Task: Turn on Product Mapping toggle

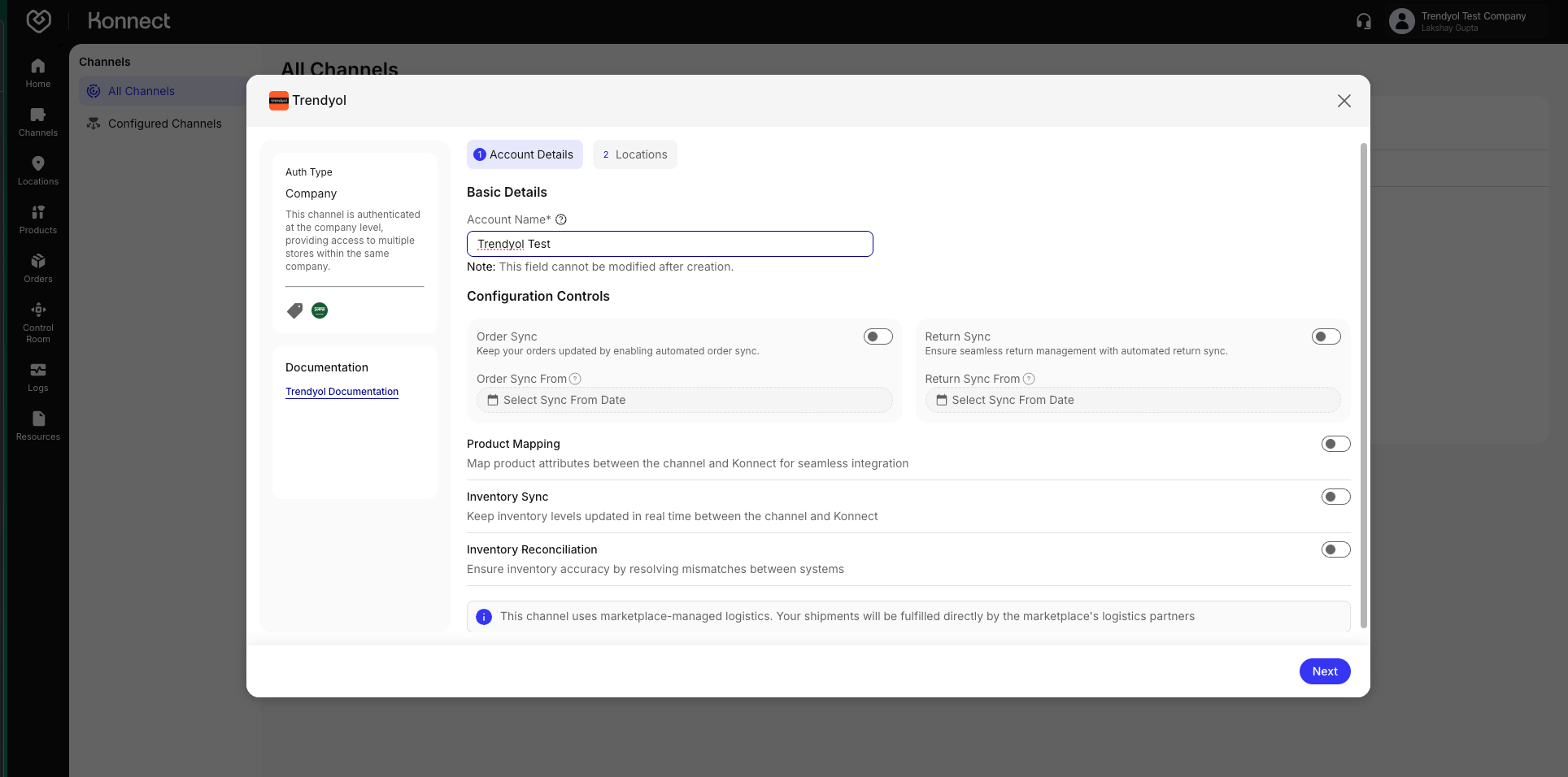Action: (1336, 444)
